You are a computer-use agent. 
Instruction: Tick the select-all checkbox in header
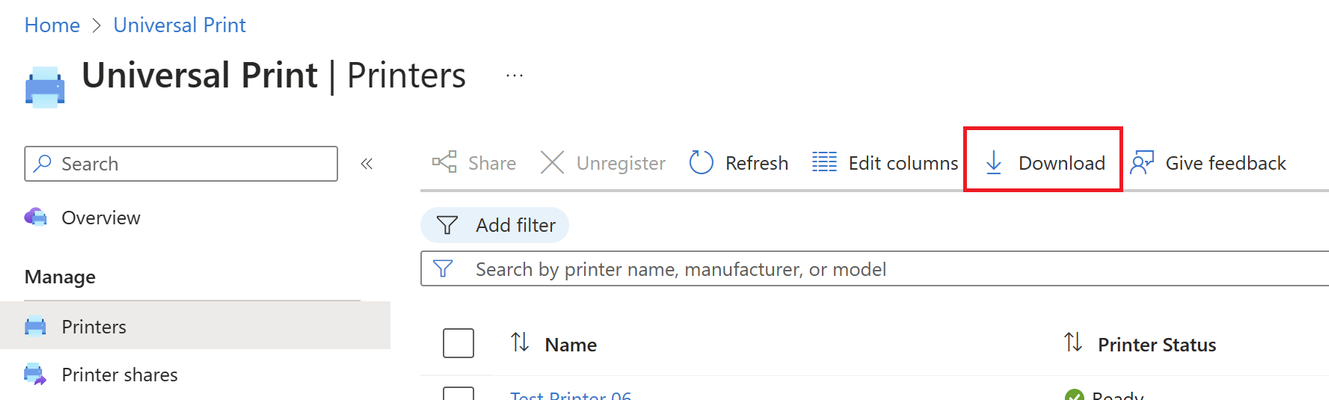[458, 343]
